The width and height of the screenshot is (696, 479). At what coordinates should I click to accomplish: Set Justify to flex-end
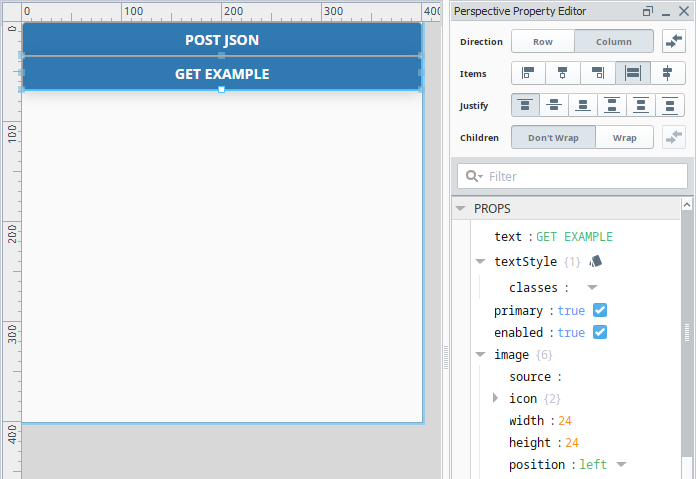pos(583,105)
